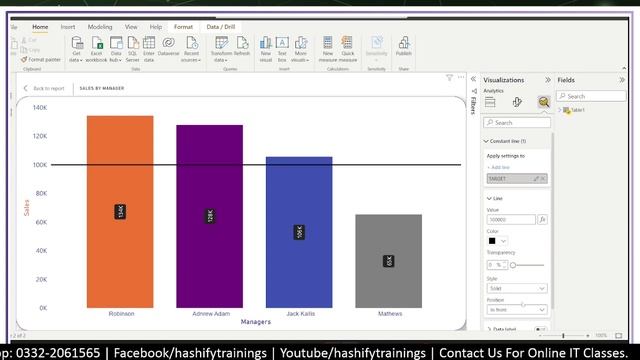640x360 pixels.
Task: Open the Data hub dropdown
Action: pyautogui.click(x=116, y=49)
